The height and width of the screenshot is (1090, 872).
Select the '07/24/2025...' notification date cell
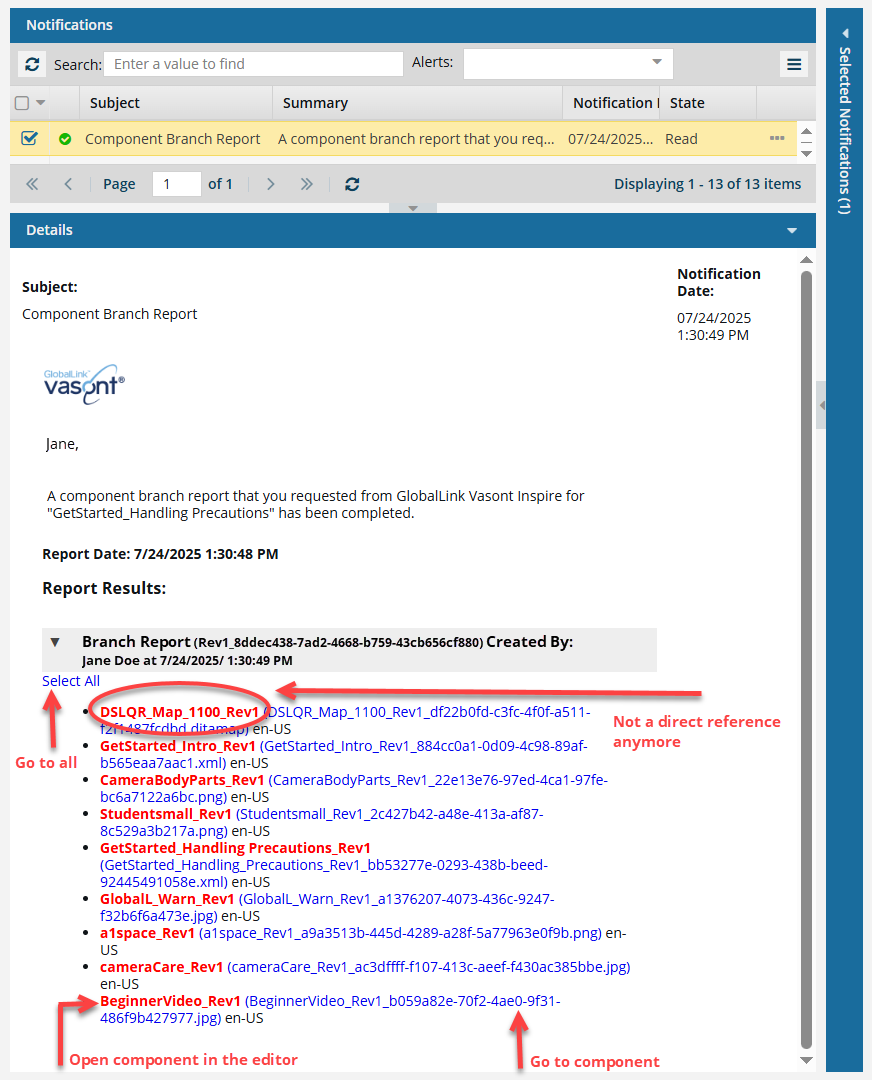coord(611,139)
